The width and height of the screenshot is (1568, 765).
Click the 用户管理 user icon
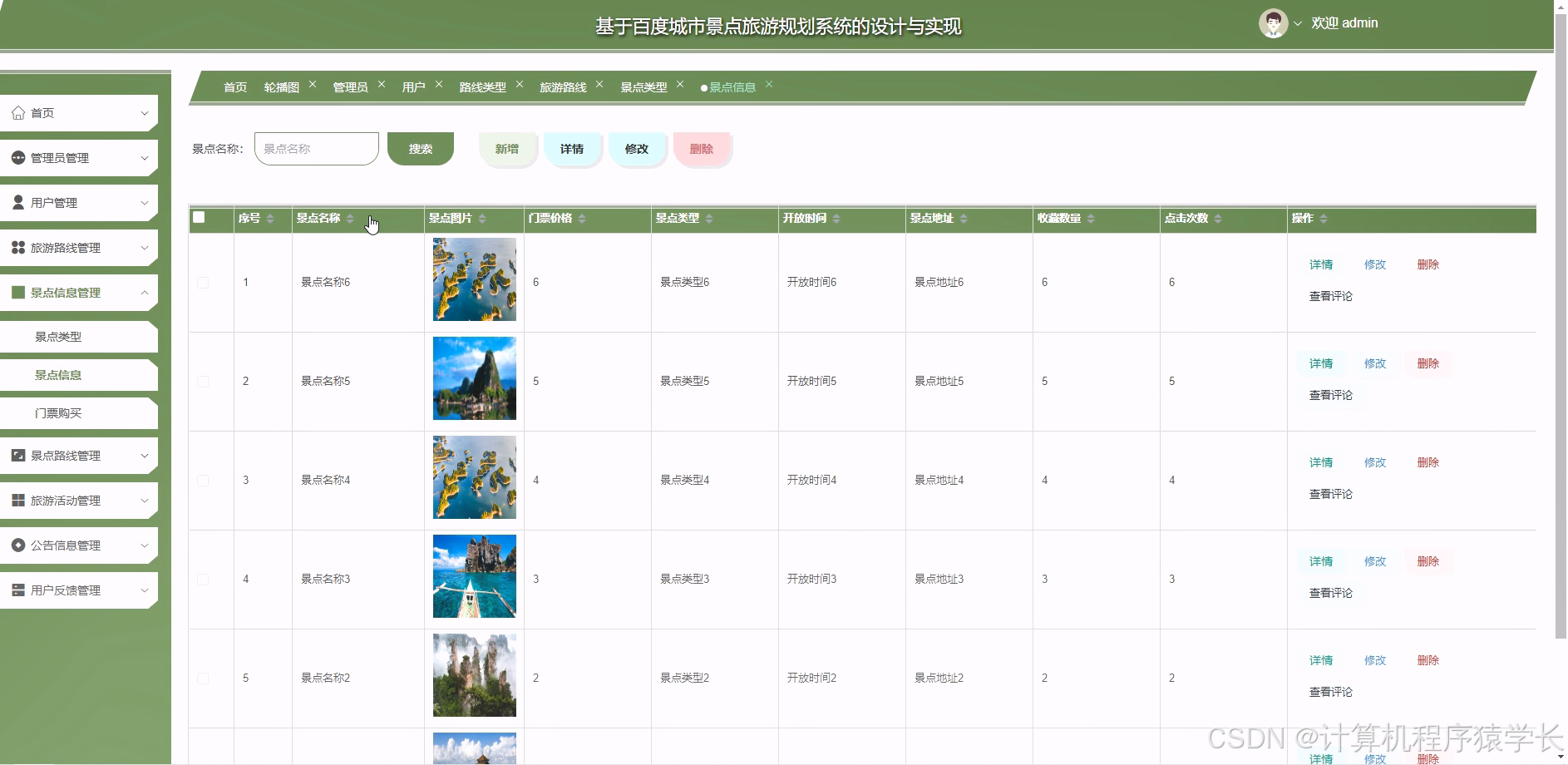[x=17, y=202]
